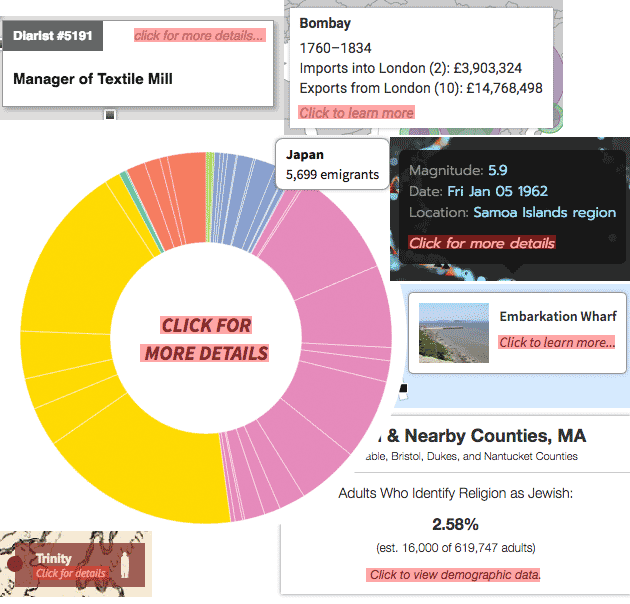This screenshot has width=630, height=604.
Task: Click the 2.58% Jewish adults statistic
Action: pos(455,524)
